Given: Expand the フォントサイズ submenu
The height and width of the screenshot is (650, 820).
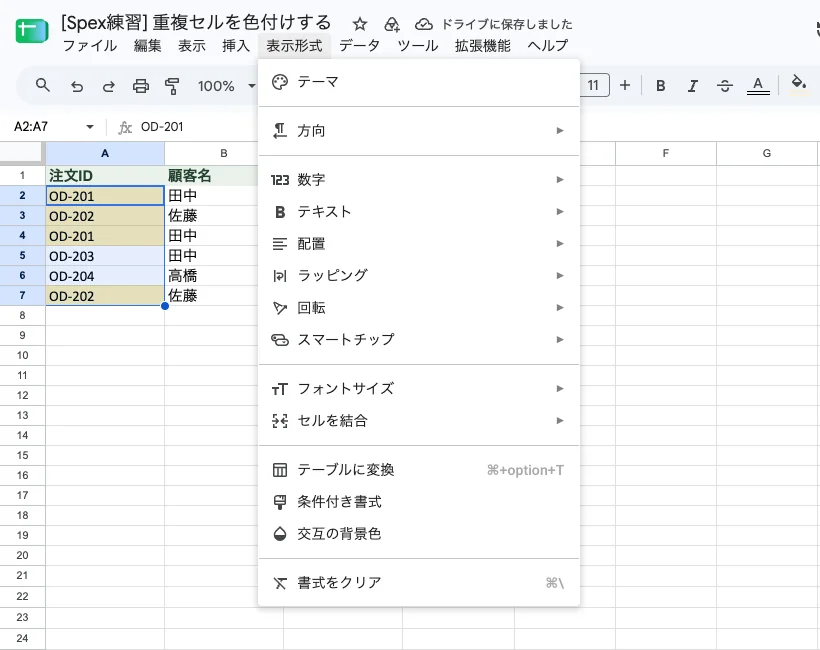Looking at the screenshot, I should pos(419,389).
